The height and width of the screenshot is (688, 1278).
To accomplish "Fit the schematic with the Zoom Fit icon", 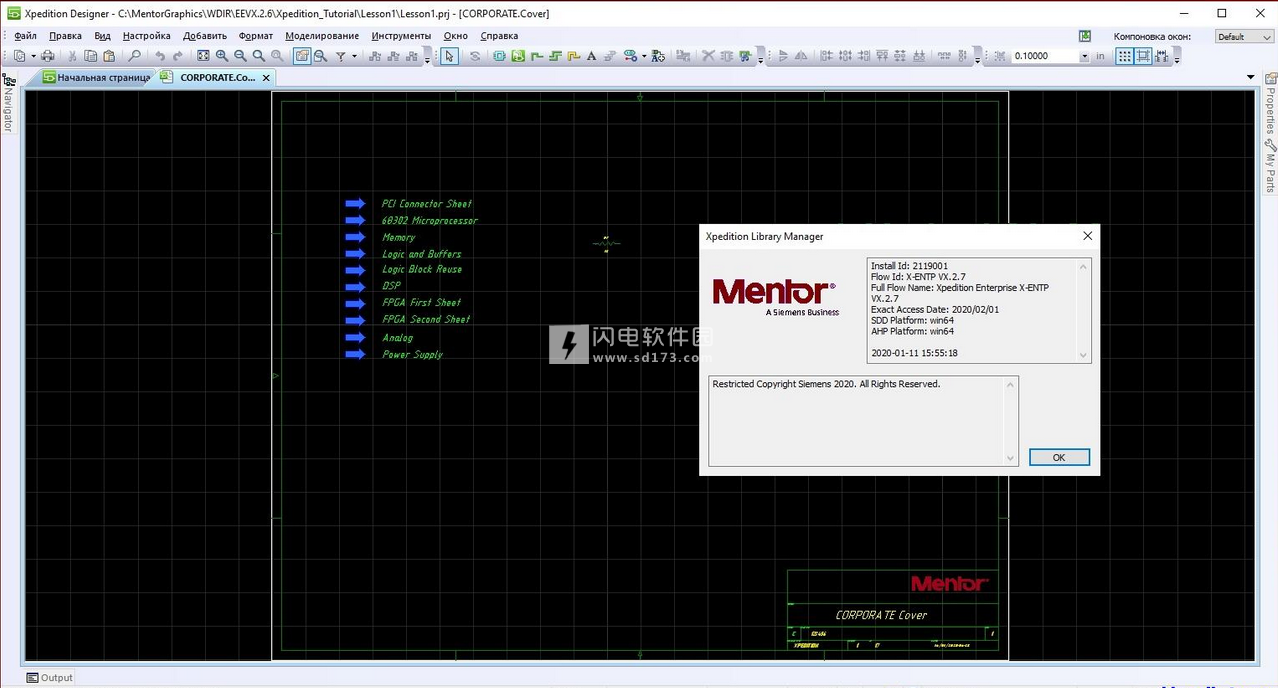I will coord(204,56).
